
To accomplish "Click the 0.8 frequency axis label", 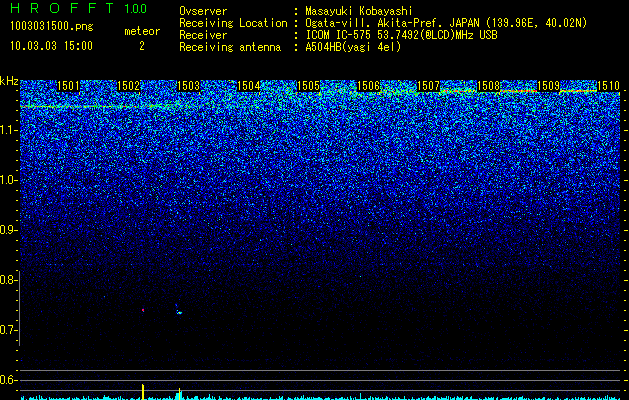I will 9,280.
